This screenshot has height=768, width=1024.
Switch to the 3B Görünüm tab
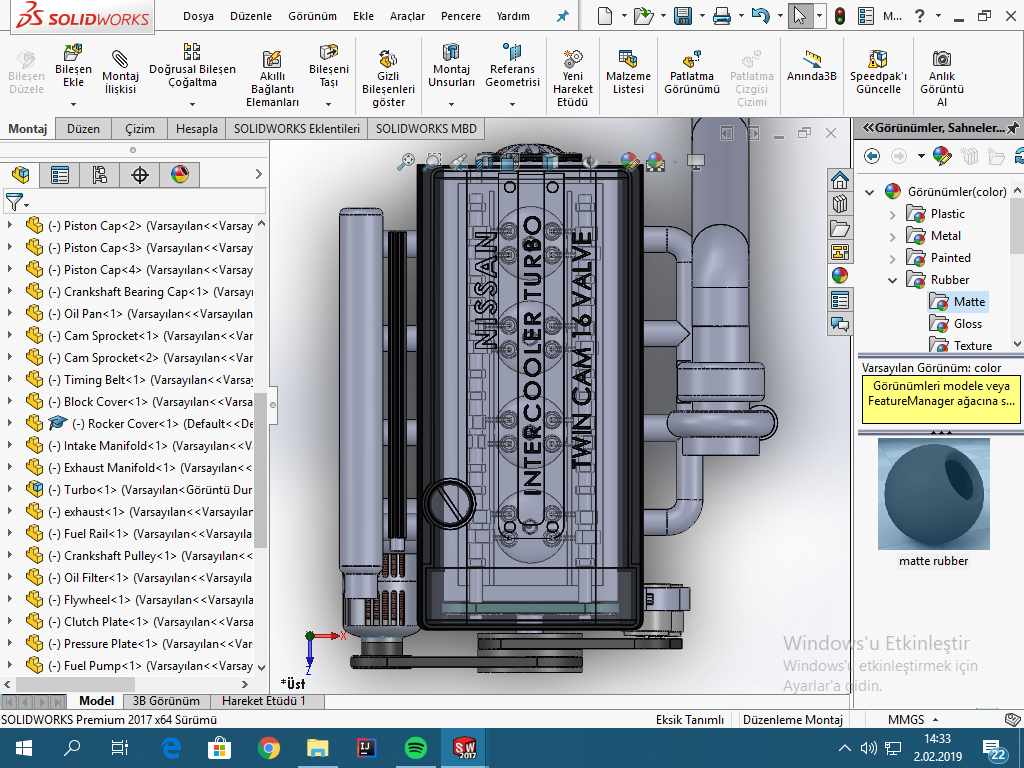(166, 701)
